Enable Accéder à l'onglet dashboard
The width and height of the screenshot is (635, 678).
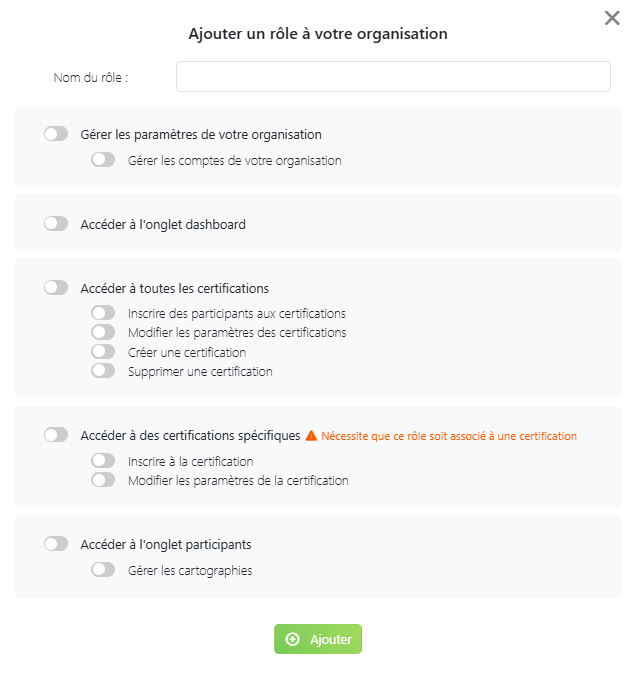(x=56, y=224)
